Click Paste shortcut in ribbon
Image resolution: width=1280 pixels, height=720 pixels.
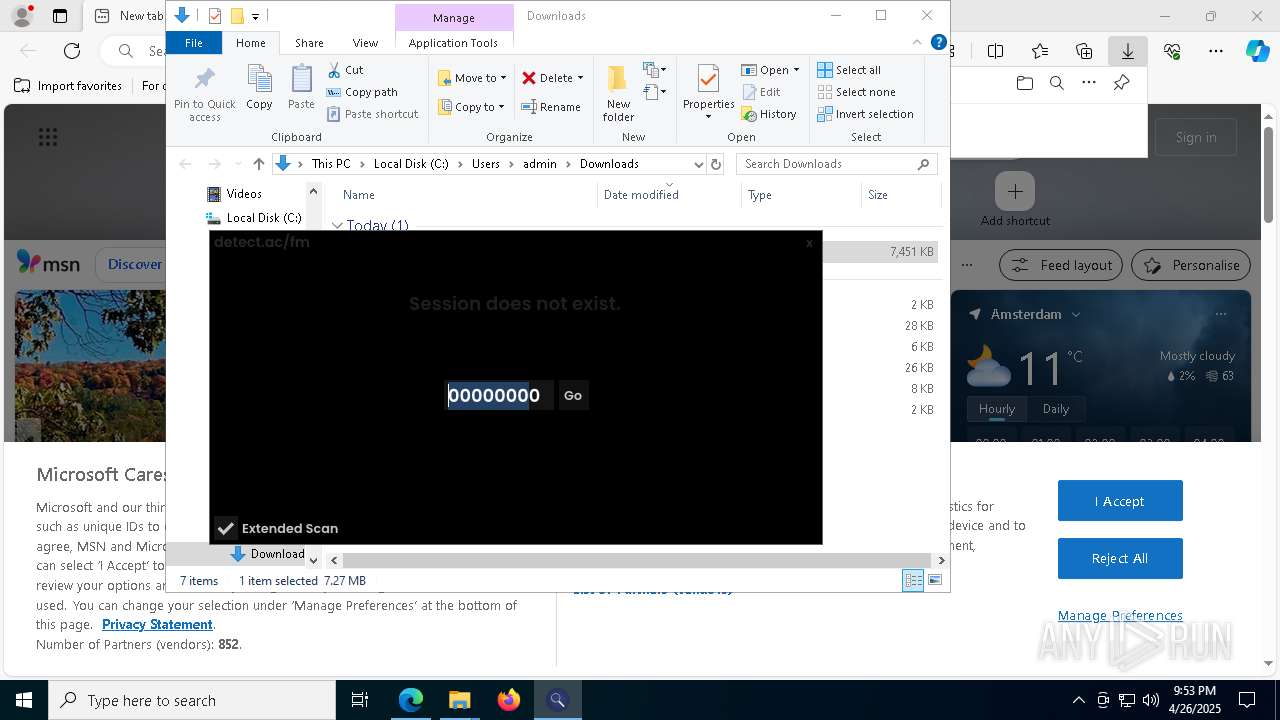372,114
